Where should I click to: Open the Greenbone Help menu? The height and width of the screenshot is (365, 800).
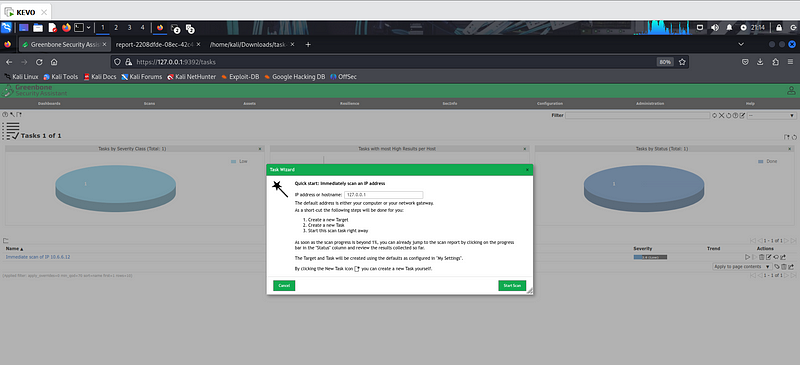point(750,104)
